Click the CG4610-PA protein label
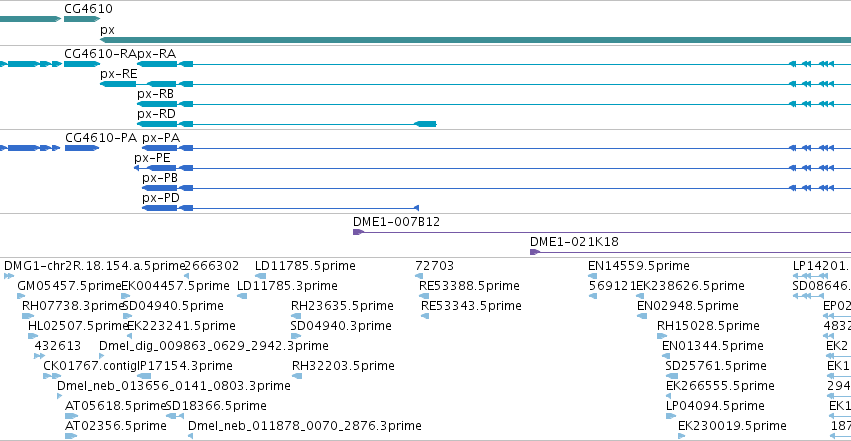 [x=101, y=138]
